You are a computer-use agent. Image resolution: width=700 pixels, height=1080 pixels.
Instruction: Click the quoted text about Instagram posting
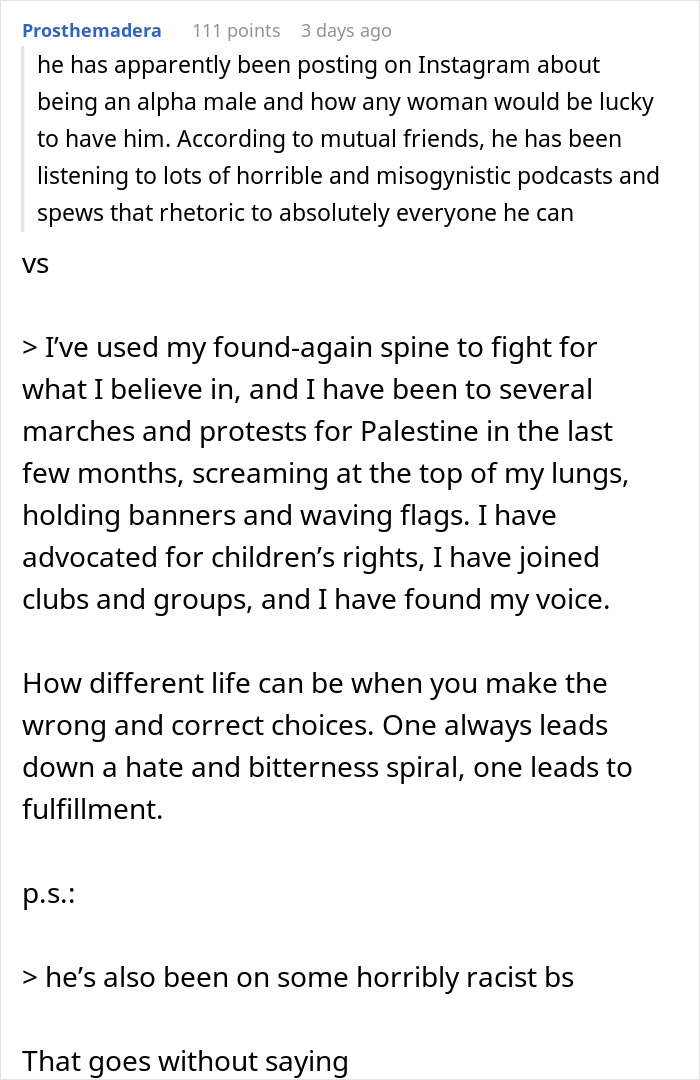pyautogui.click(x=348, y=138)
